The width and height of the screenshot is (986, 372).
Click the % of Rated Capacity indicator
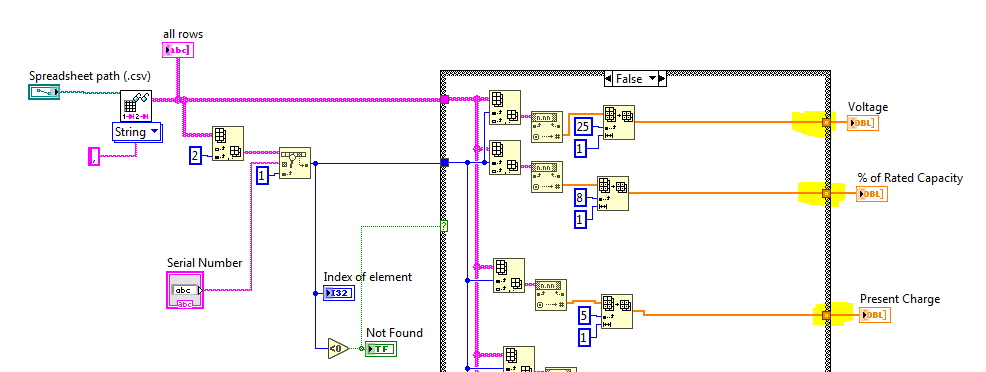coord(872,194)
